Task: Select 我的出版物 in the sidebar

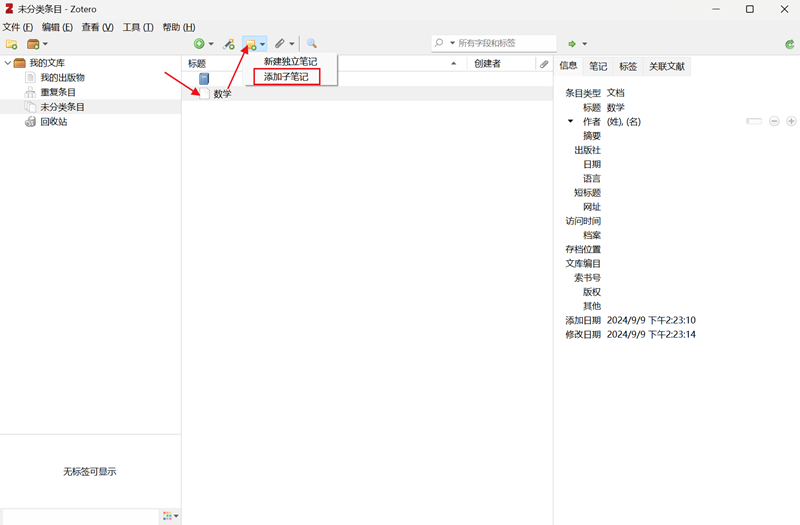Action: [x=62, y=78]
